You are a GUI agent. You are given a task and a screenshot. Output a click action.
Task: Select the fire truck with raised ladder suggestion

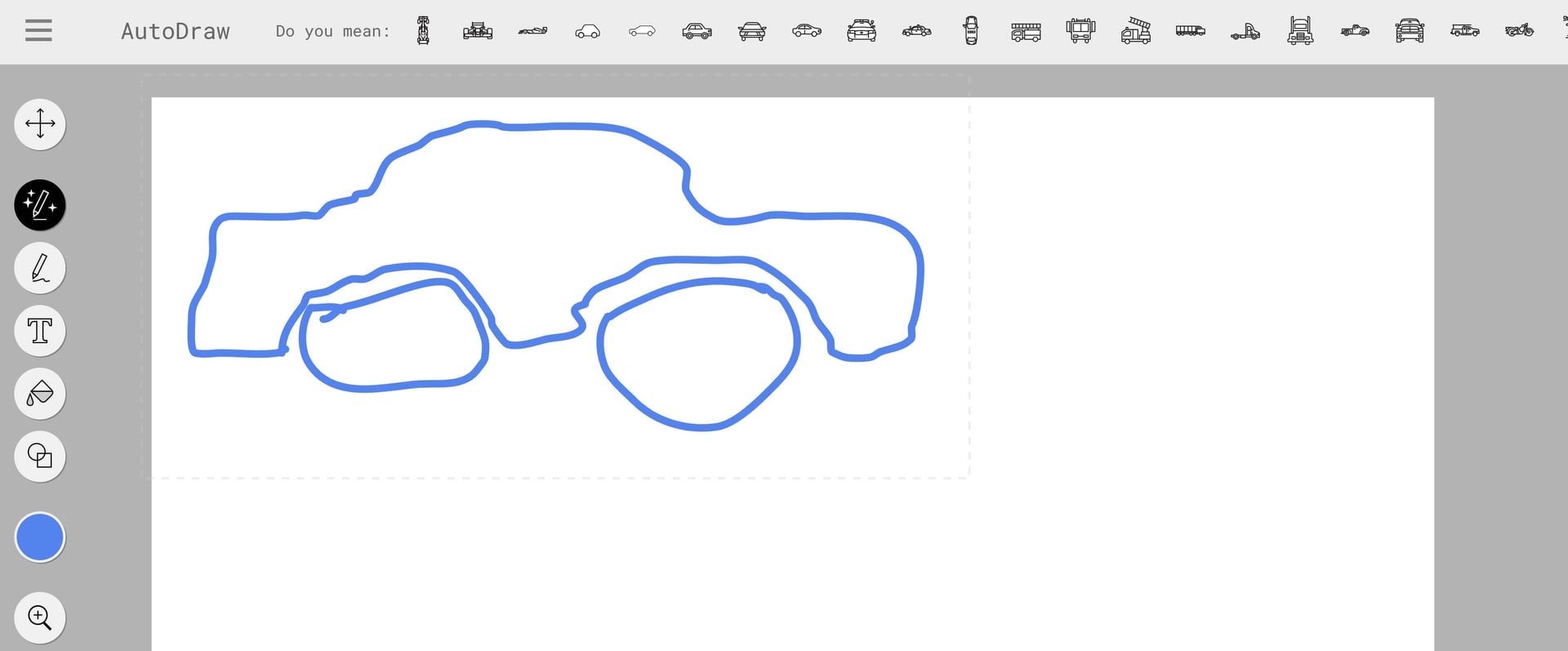pyautogui.click(x=1136, y=31)
